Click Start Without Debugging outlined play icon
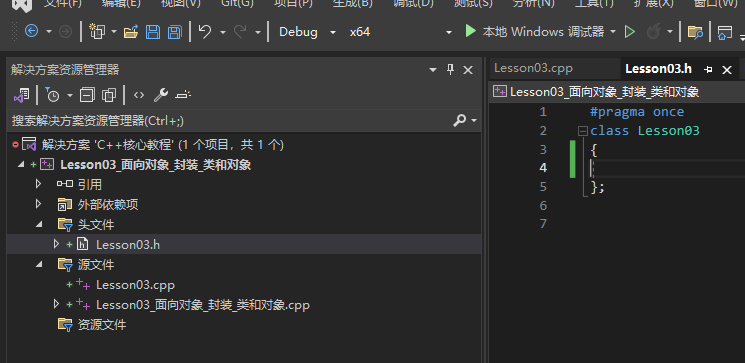 click(630, 32)
